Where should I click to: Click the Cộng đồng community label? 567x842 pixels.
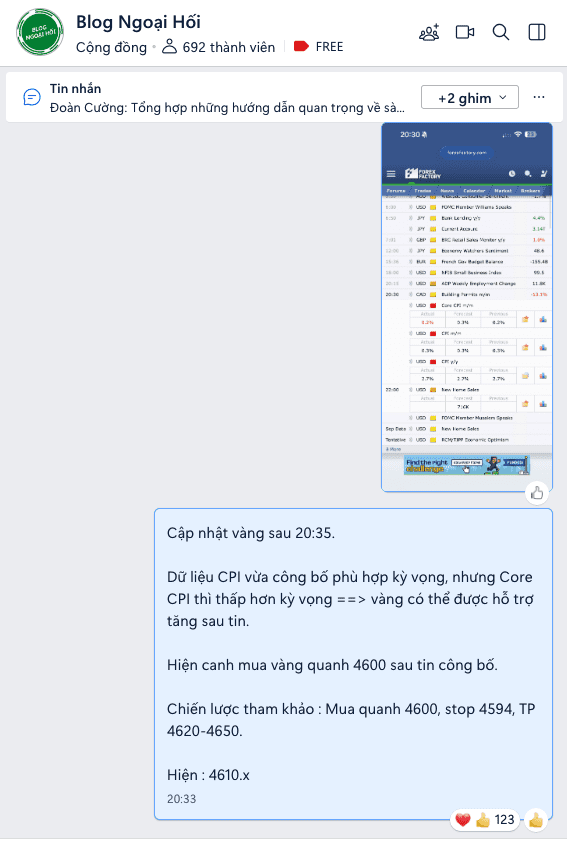coord(111,47)
